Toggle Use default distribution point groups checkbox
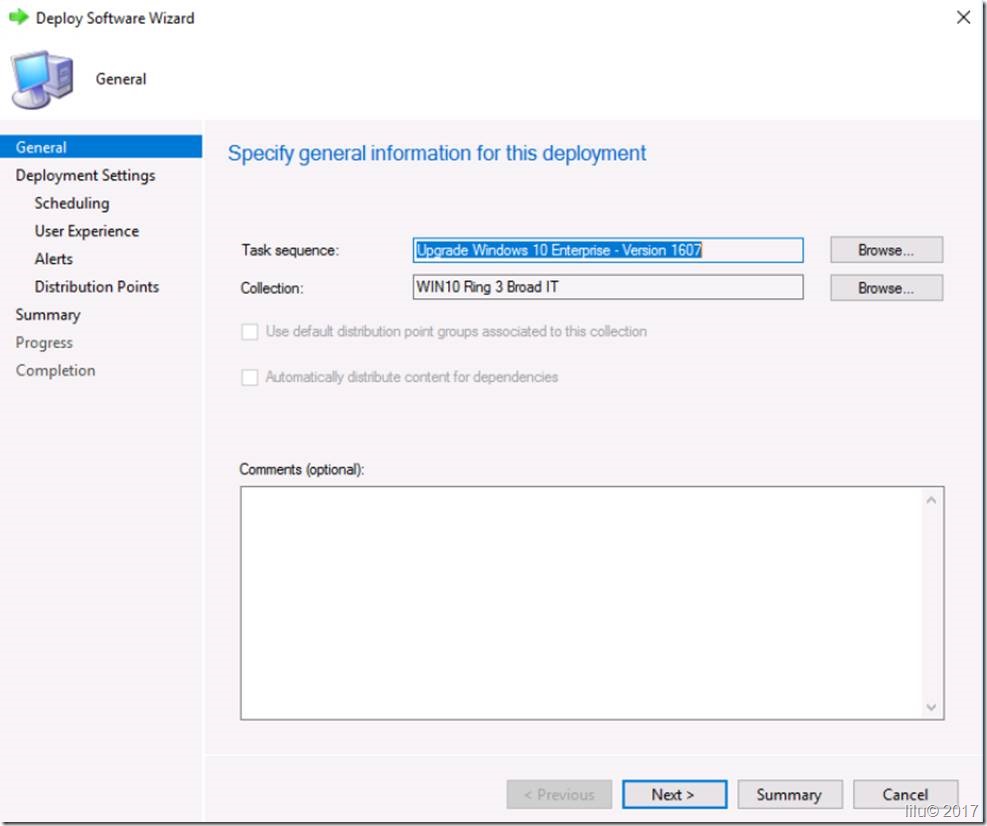The image size is (987, 826). (250, 332)
